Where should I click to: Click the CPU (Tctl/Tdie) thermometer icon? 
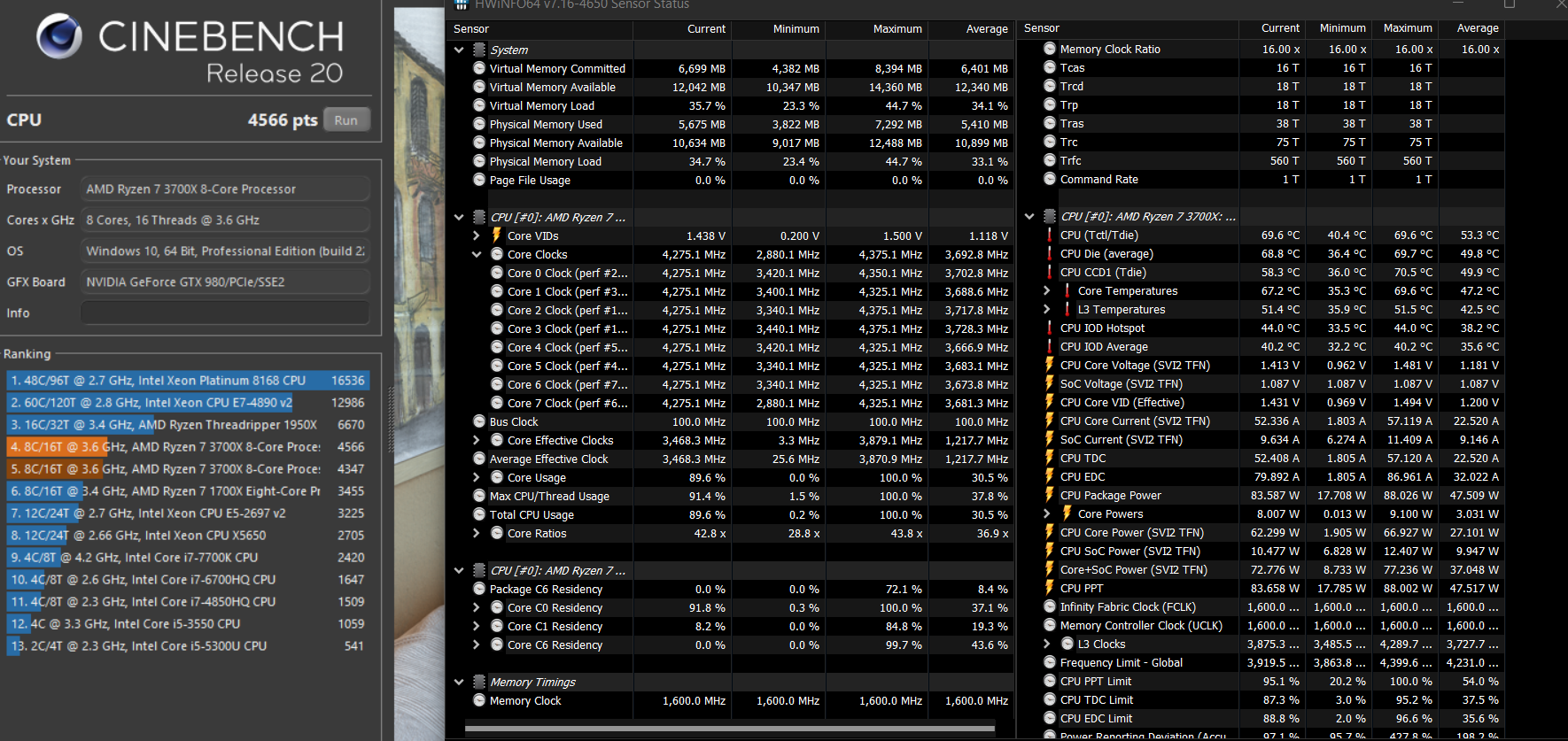tap(1050, 235)
